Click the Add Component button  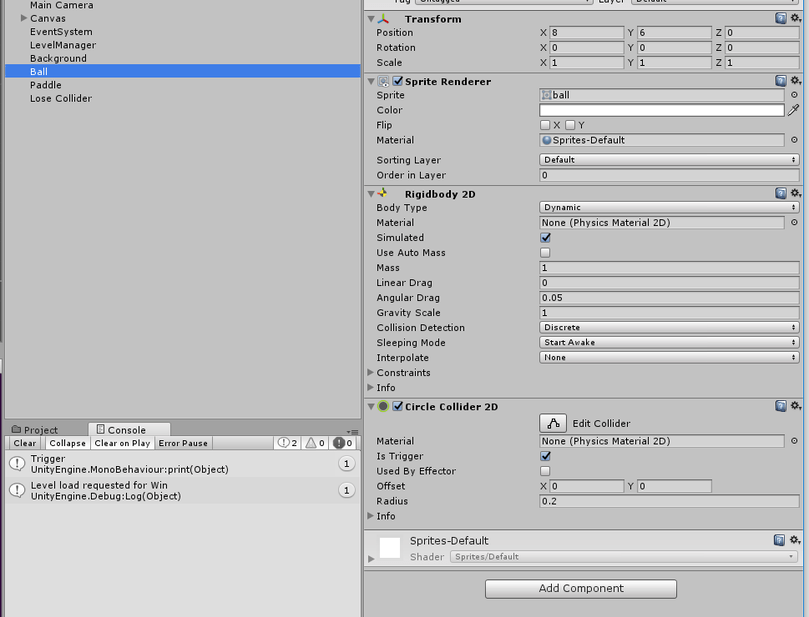pos(581,588)
